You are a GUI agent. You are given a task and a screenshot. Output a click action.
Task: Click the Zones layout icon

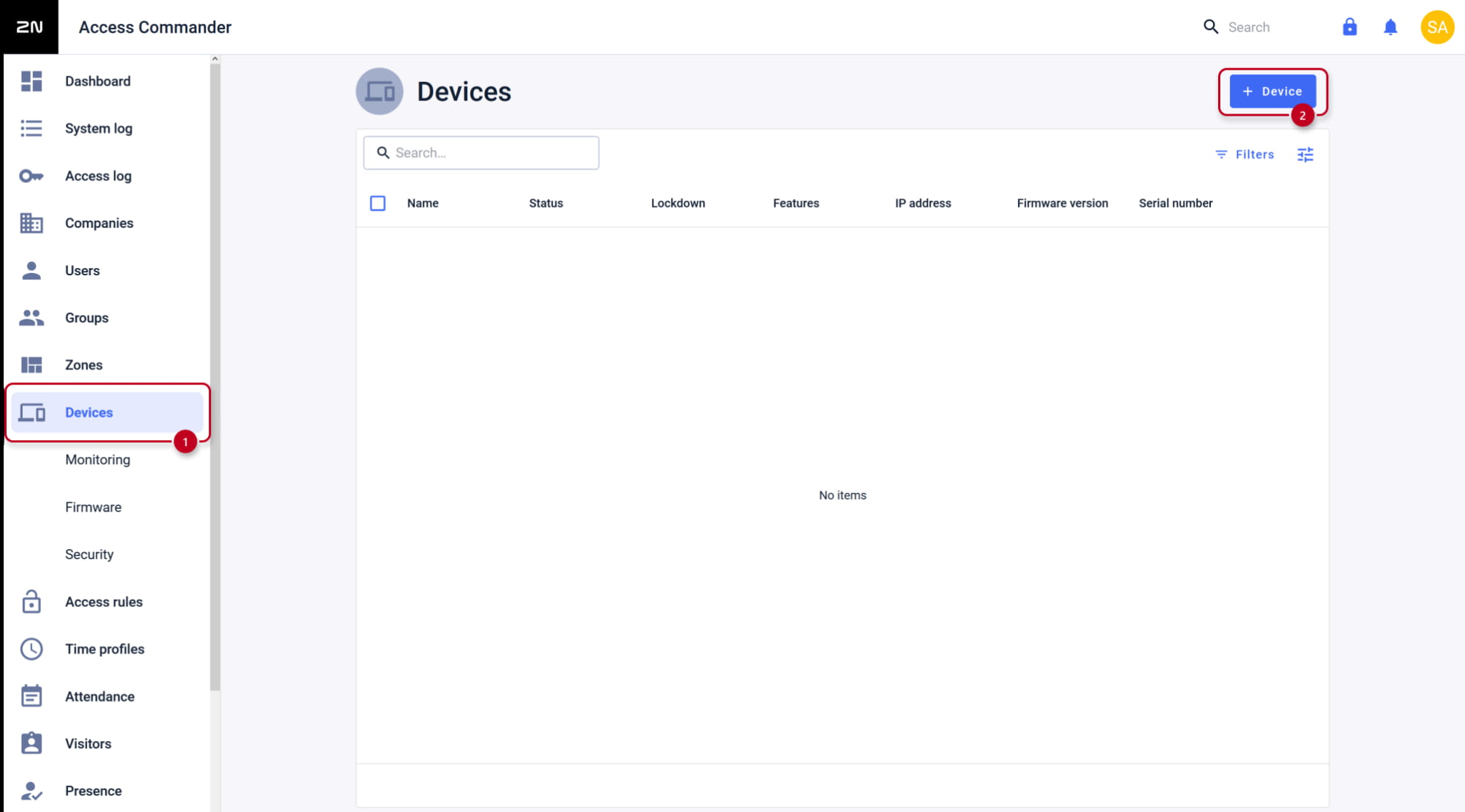click(31, 365)
